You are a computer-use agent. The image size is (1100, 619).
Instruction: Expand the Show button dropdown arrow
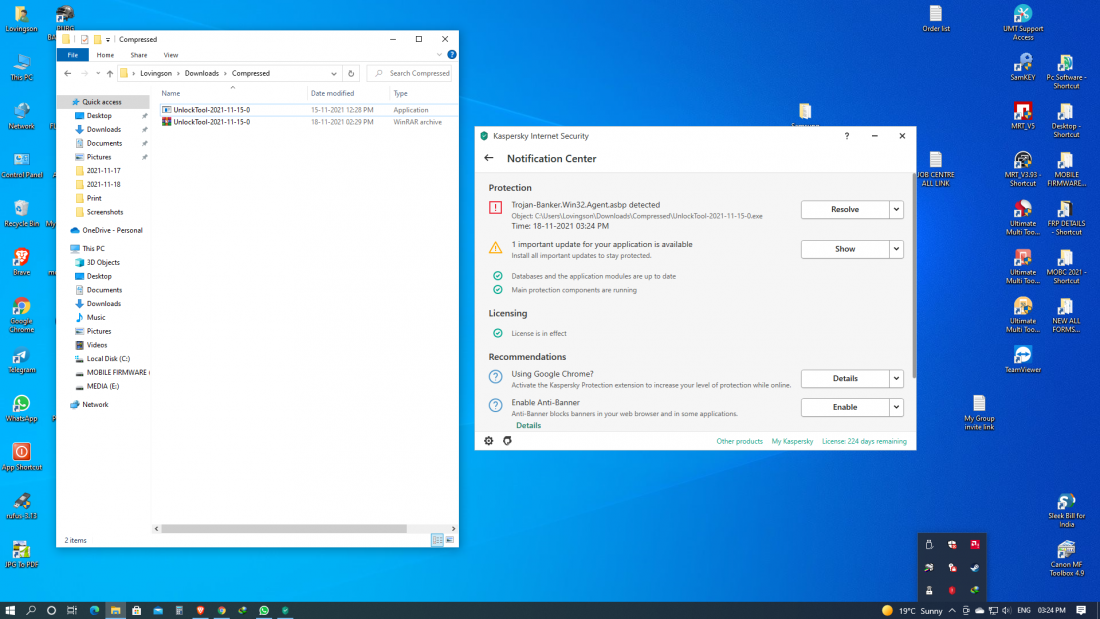pyautogui.click(x=896, y=249)
